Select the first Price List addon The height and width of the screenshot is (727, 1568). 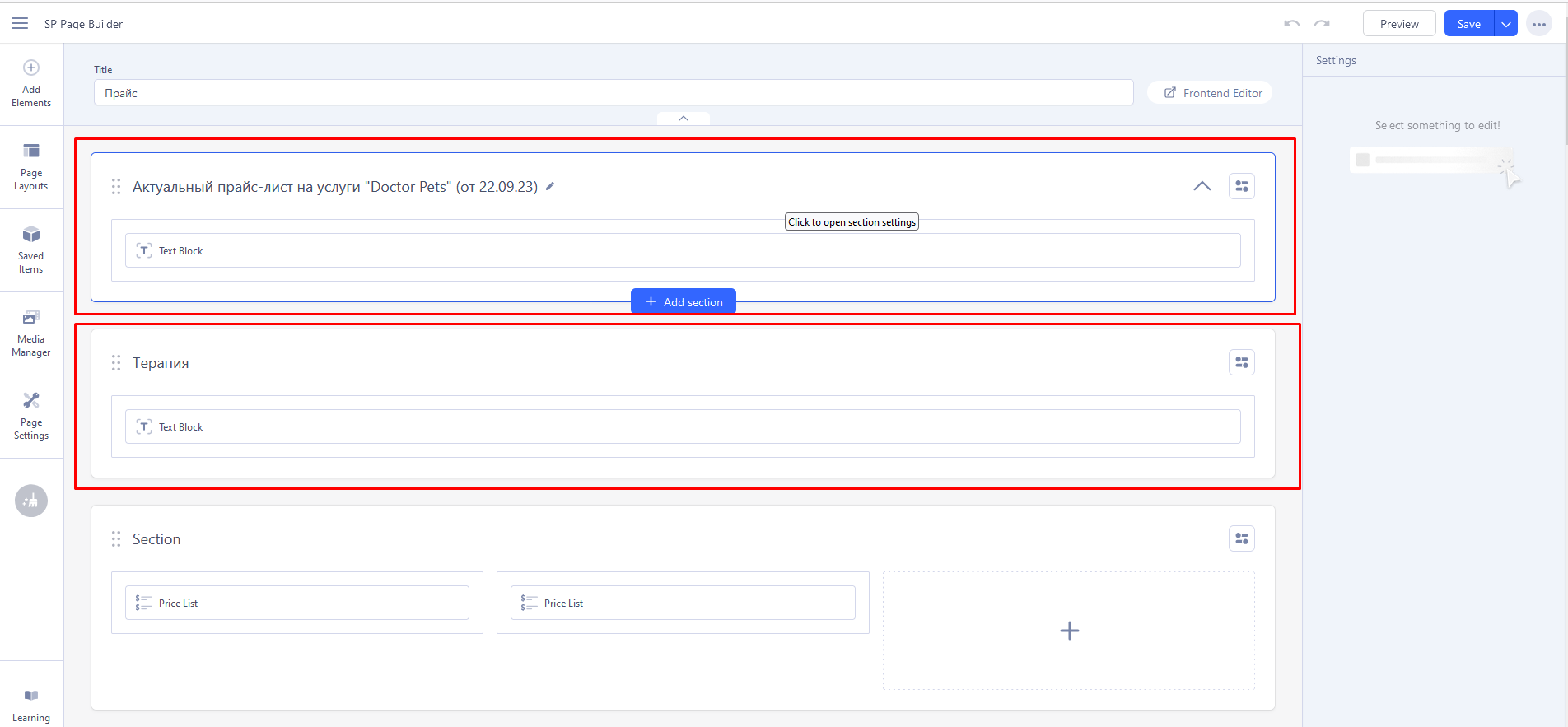click(297, 603)
